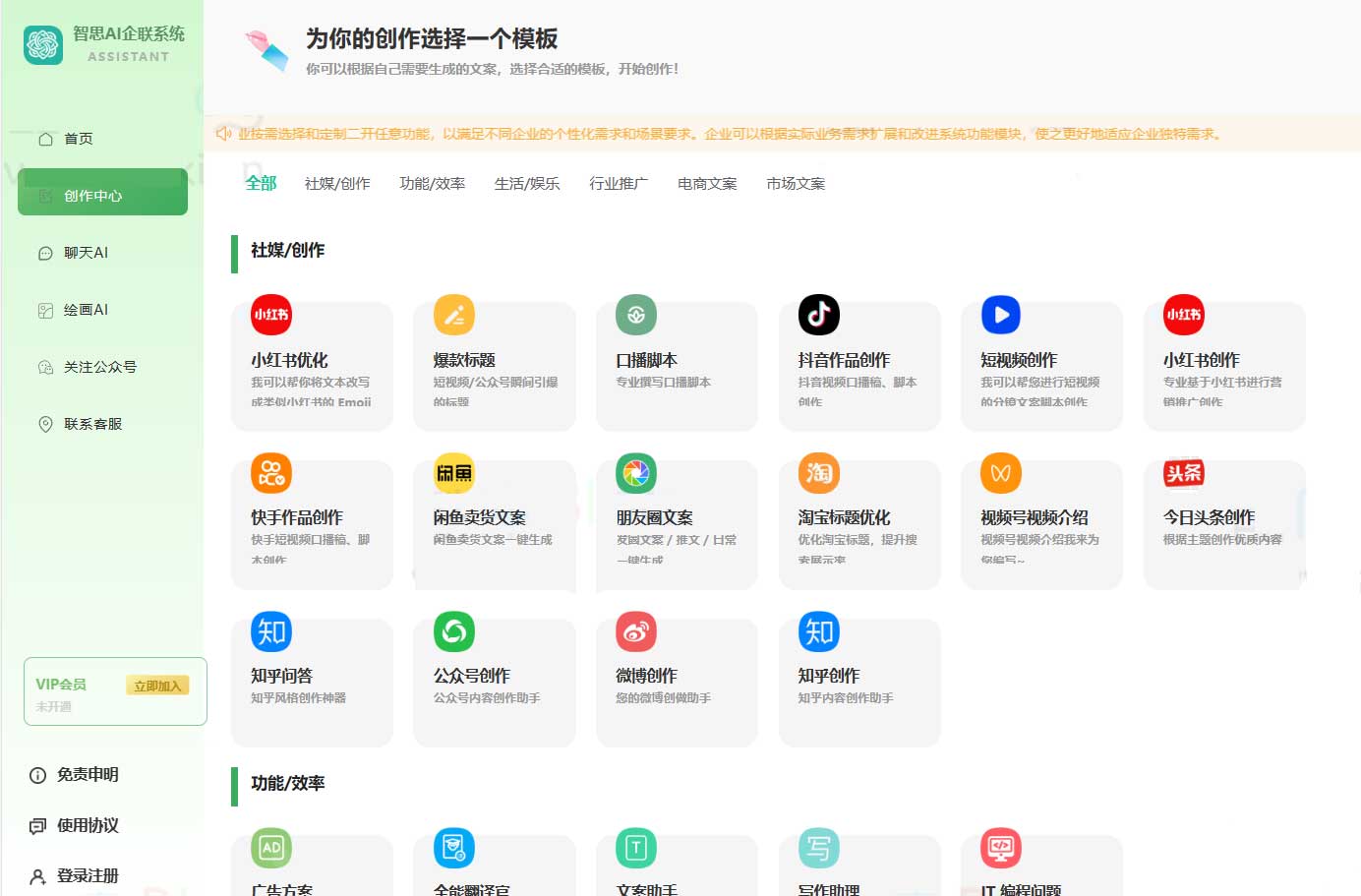Open 创作中心 in the sidebar

(x=102, y=192)
